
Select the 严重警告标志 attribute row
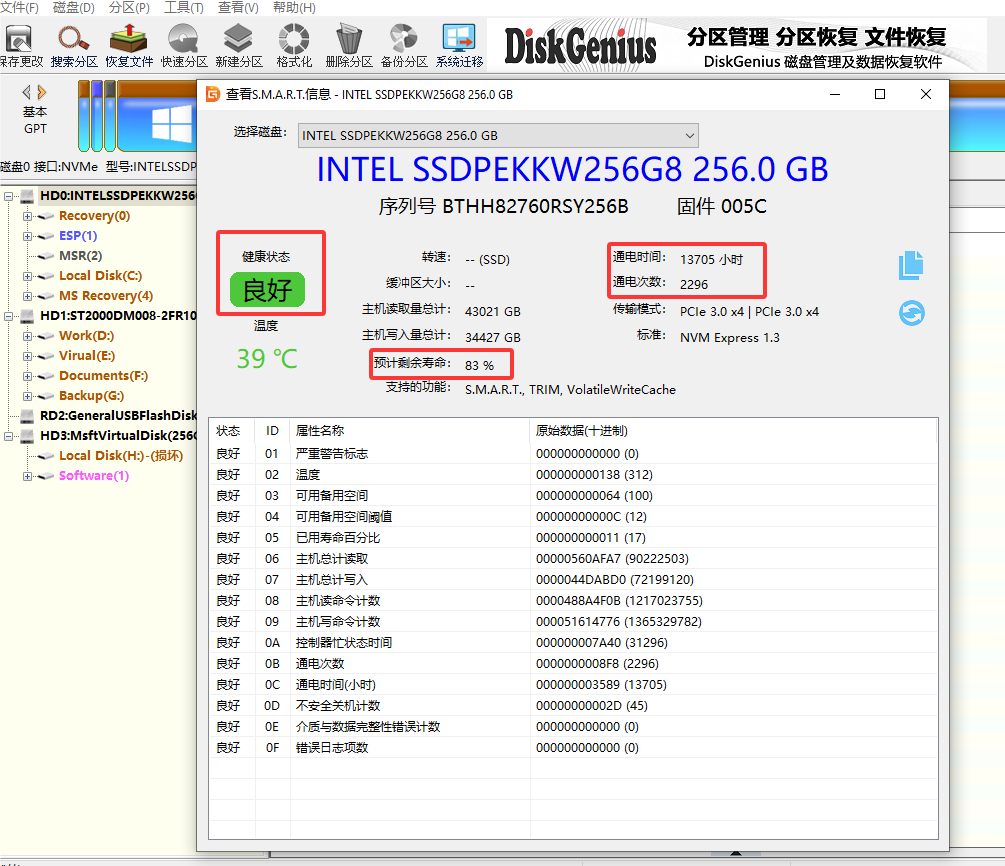coord(573,454)
